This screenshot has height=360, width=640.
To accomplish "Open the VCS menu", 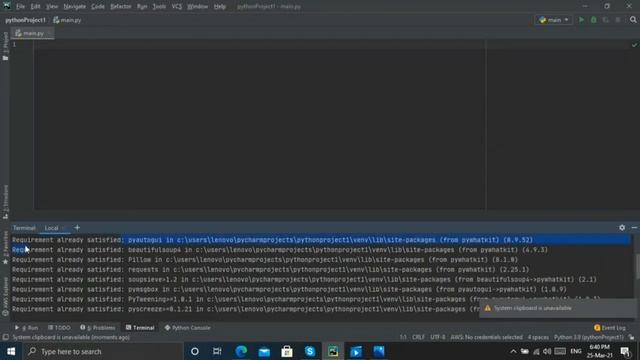I will (177, 7).
